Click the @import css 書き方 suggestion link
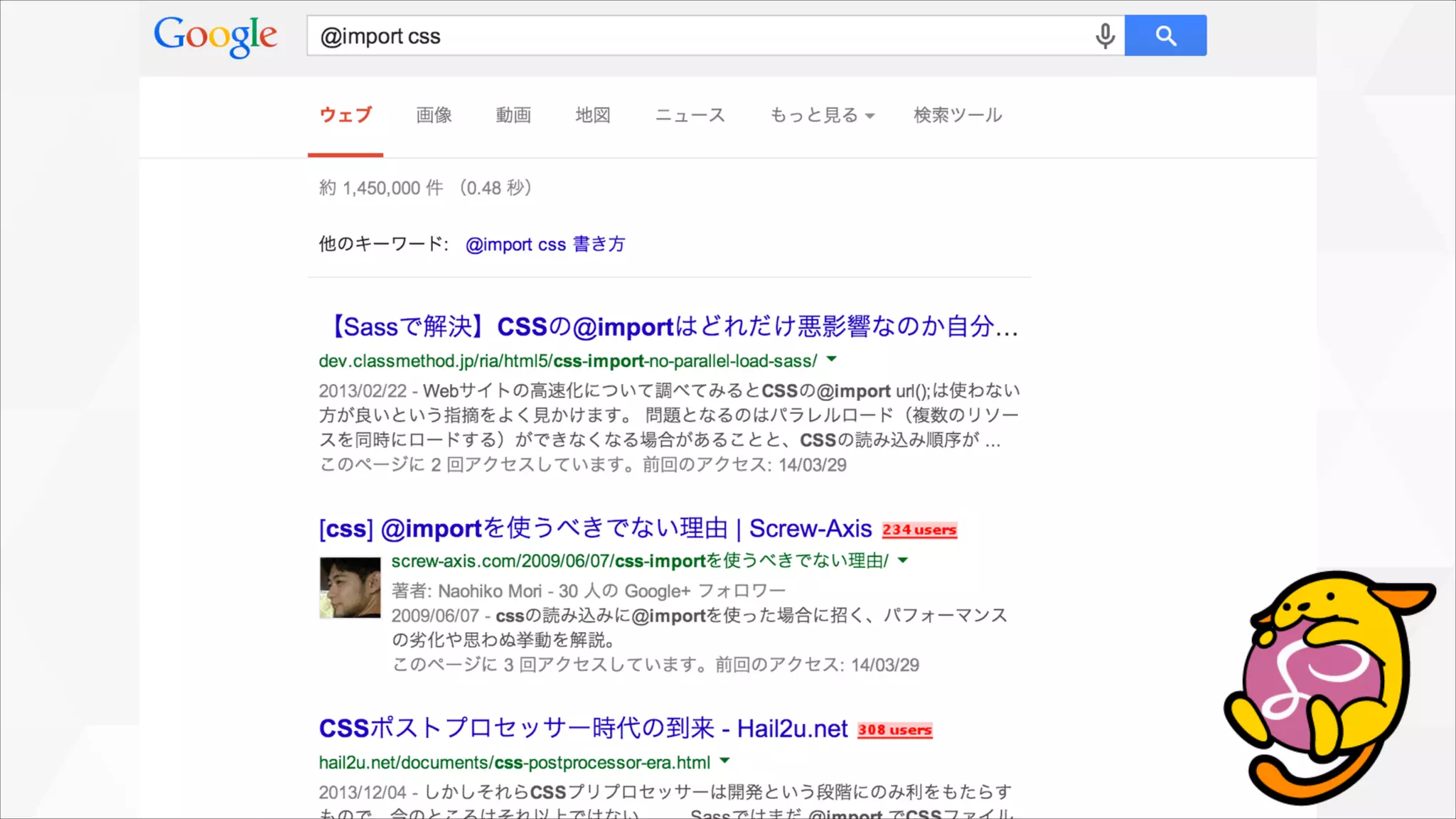The image size is (1456, 819). pyautogui.click(x=545, y=245)
